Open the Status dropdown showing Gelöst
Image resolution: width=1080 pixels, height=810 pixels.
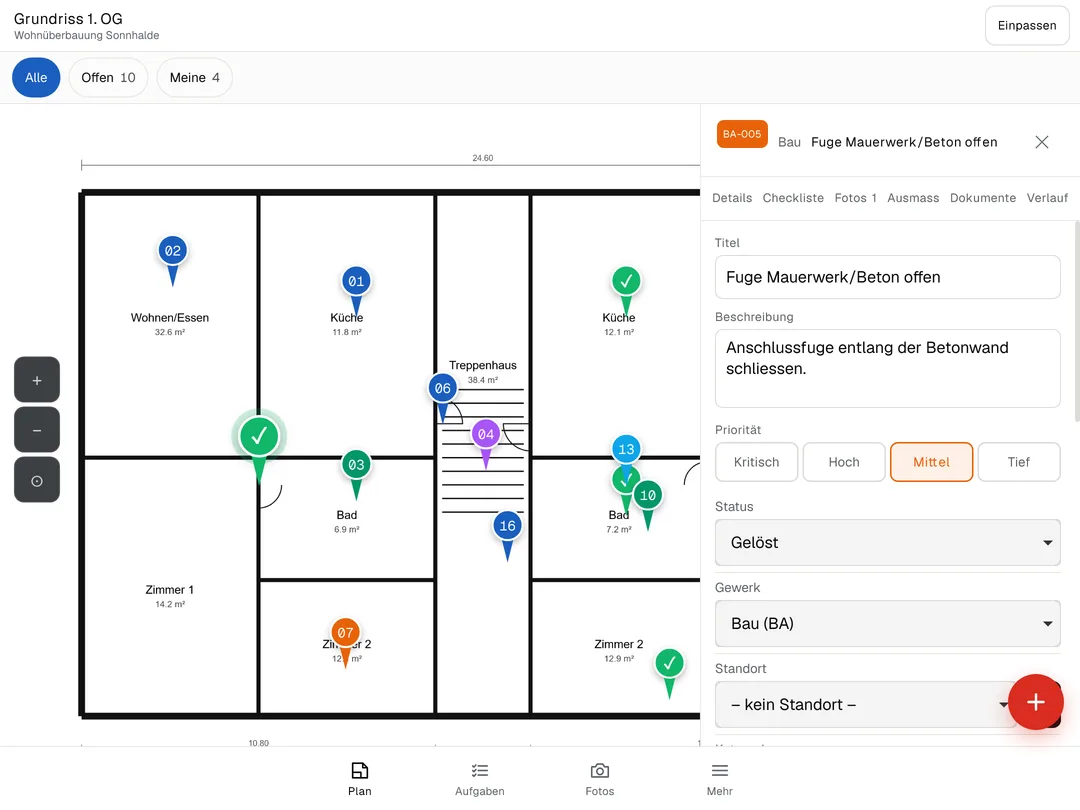[x=888, y=543]
